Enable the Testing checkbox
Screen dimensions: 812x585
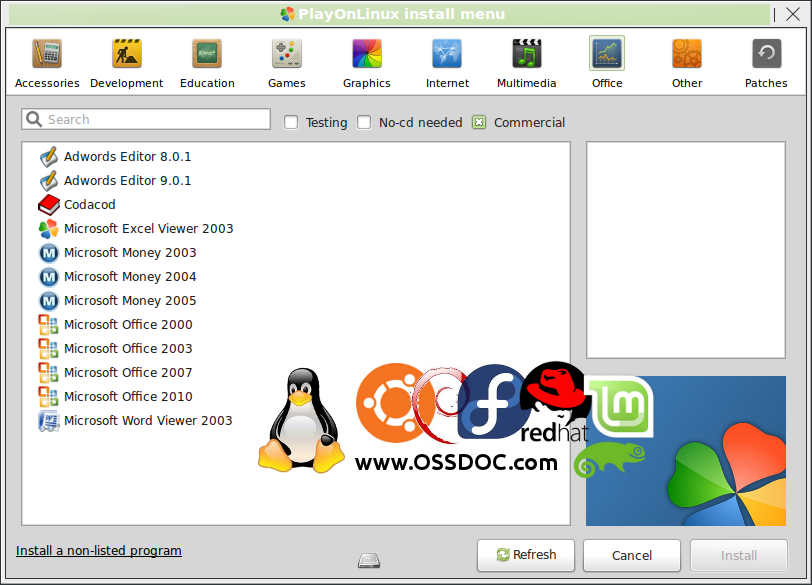tap(291, 122)
